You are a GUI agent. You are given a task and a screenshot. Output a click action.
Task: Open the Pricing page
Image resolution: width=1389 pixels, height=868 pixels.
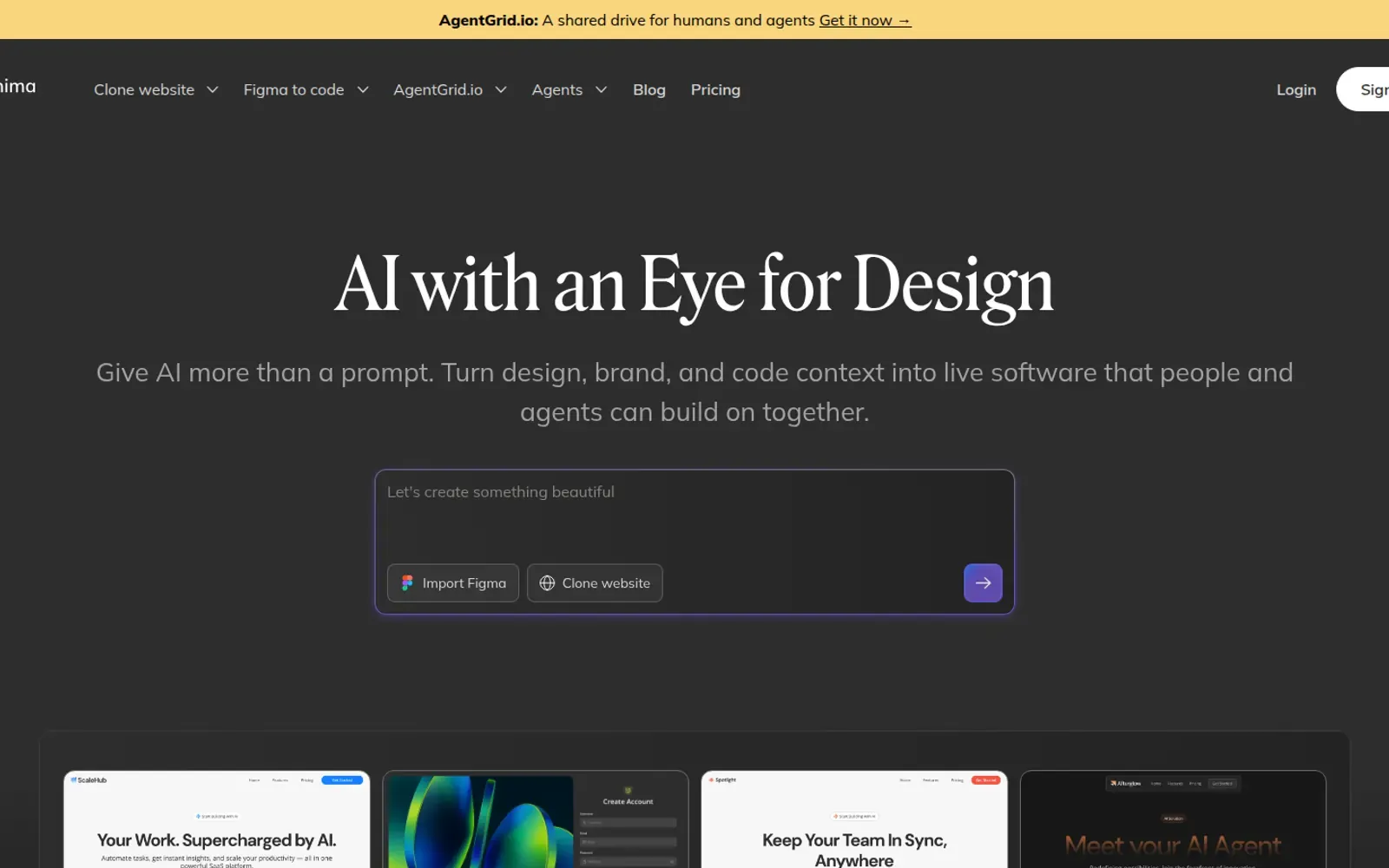715,89
